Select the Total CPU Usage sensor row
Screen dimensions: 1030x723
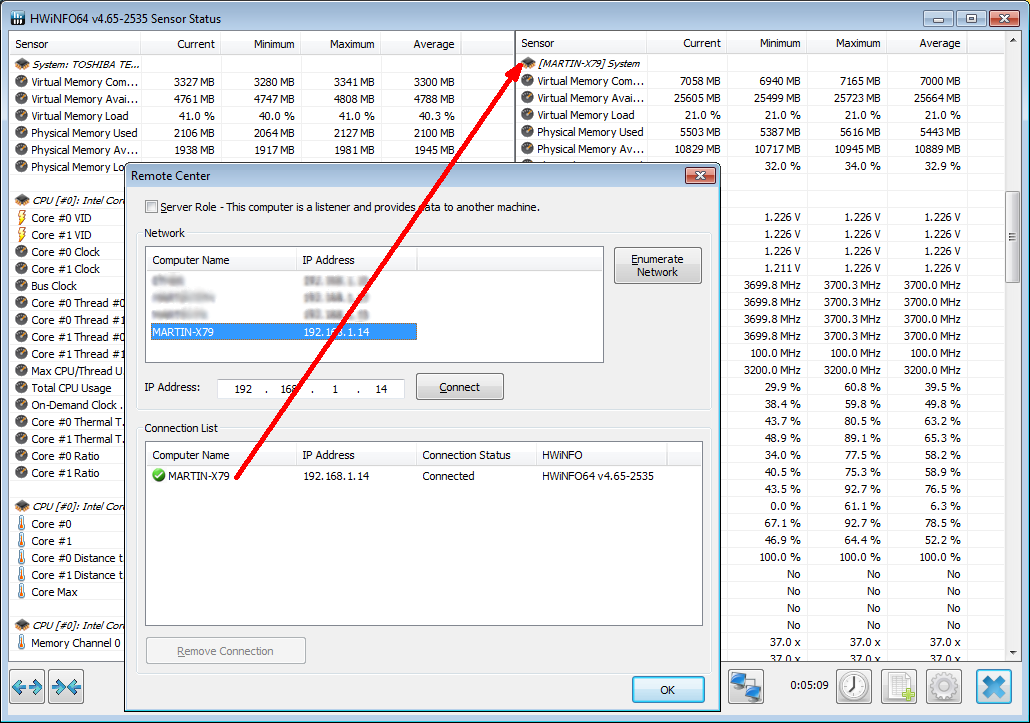coord(69,387)
